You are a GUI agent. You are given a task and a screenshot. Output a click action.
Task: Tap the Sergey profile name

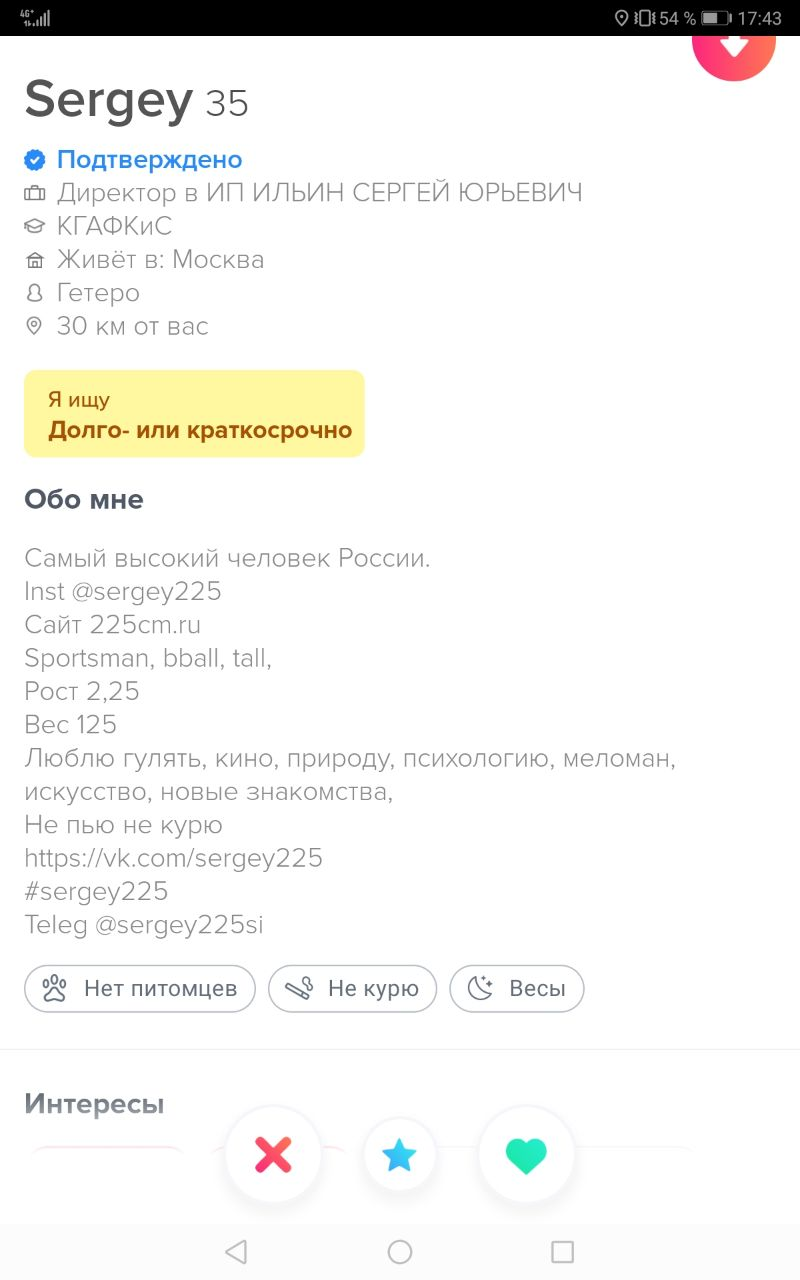pos(108,100)
